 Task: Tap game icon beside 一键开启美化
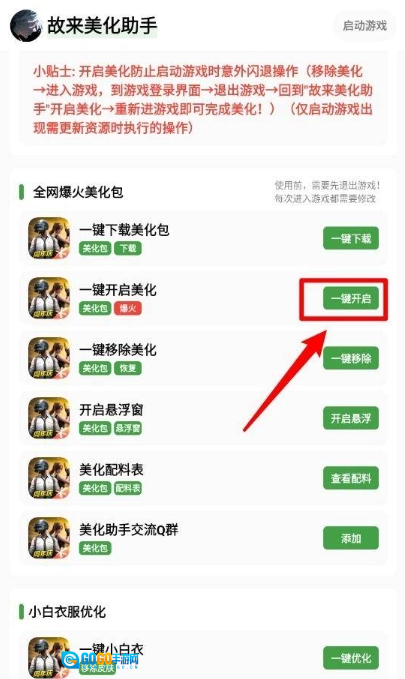tap(49, 298)
